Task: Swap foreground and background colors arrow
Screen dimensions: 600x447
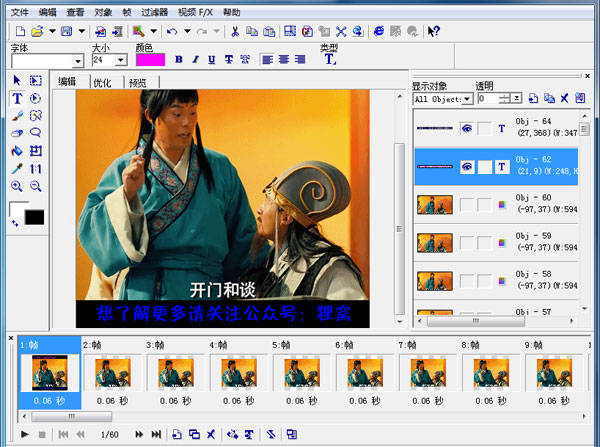Action: (15, 223)
